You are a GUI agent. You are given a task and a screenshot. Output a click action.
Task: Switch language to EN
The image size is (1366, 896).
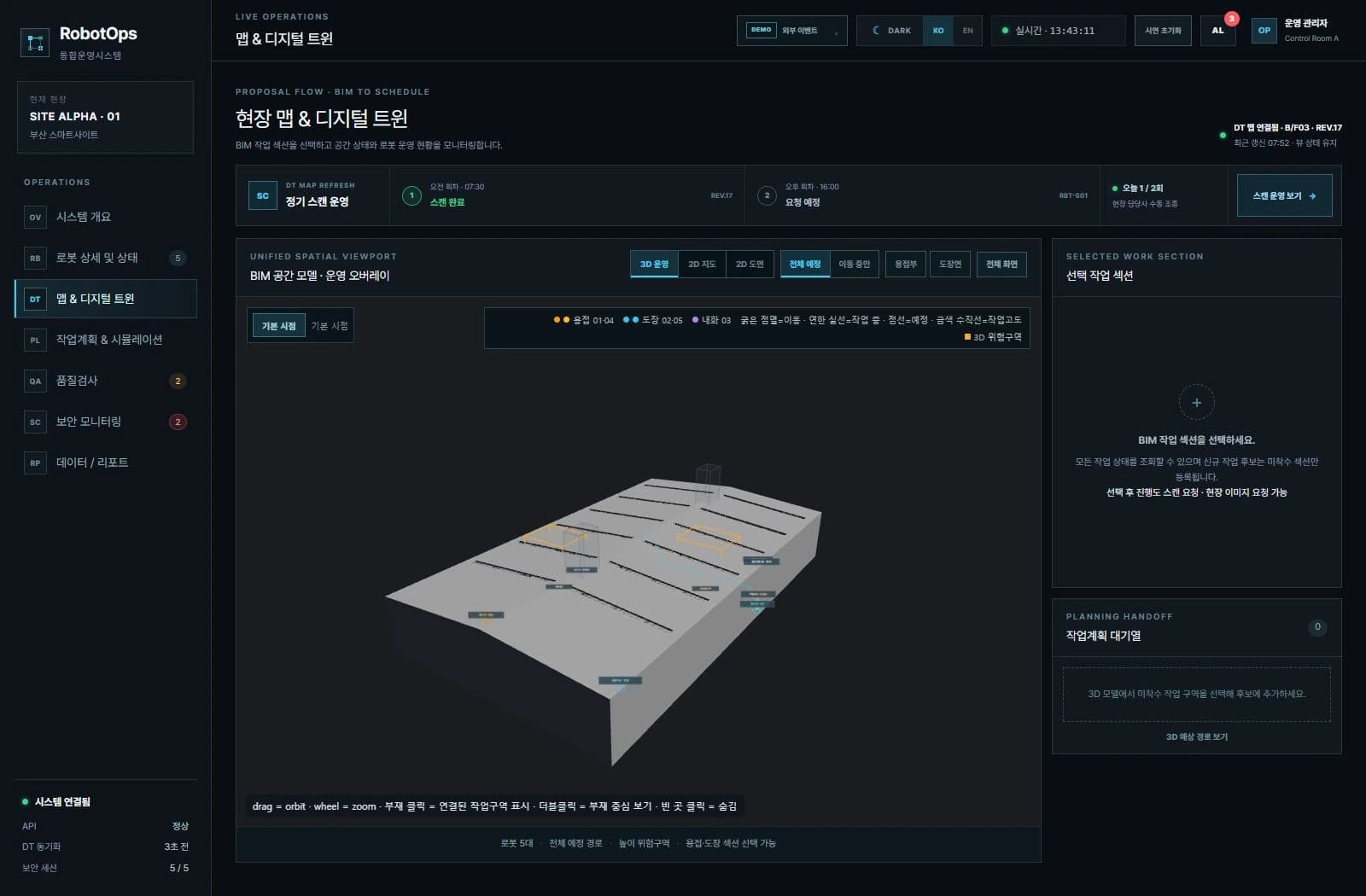(967, 31)
